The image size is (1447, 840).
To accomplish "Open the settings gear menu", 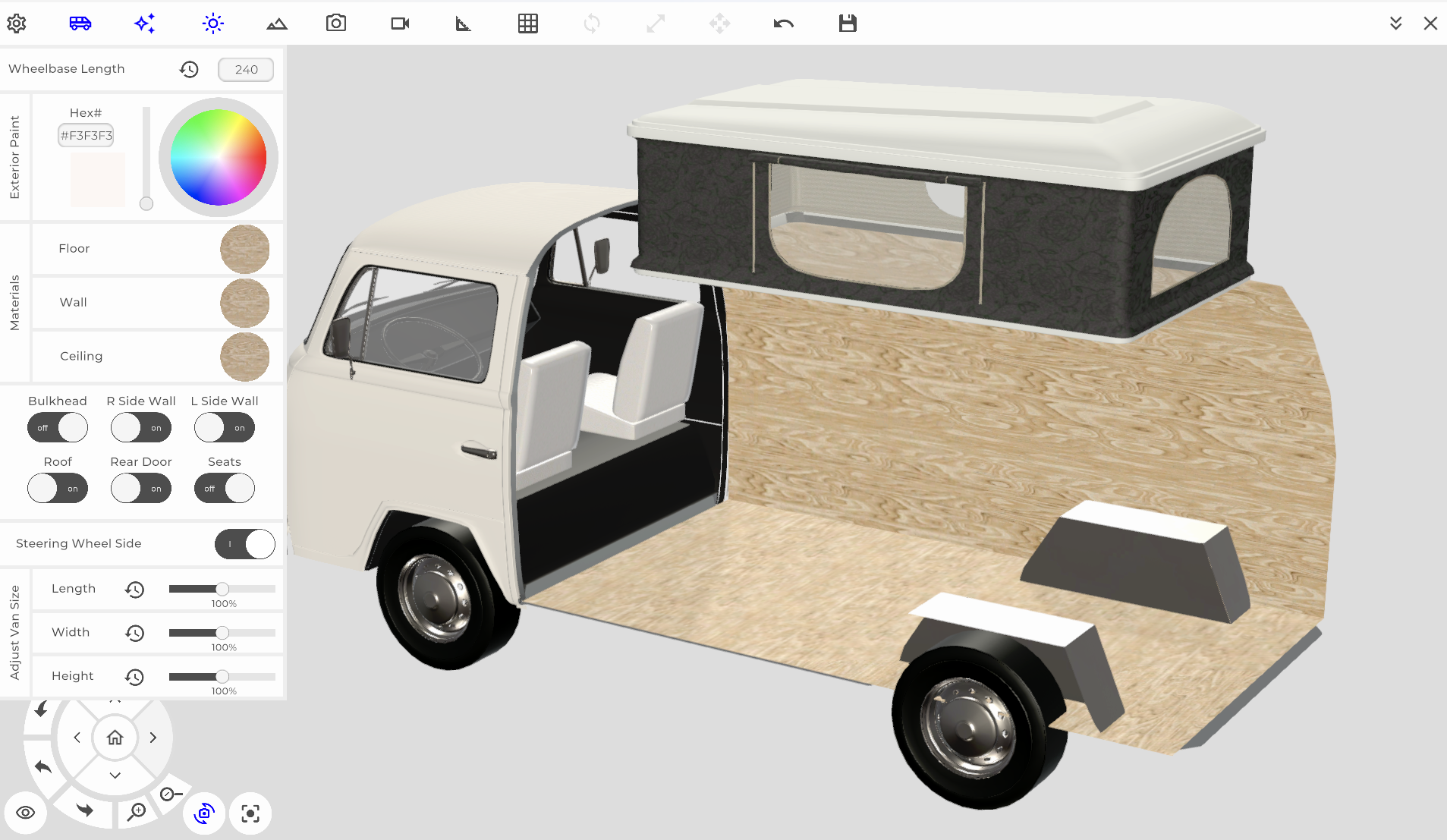I will 17,24.
